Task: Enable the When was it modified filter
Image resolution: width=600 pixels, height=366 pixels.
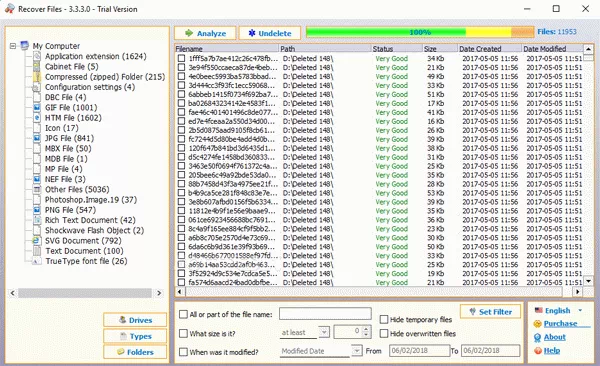Action: 184,351
